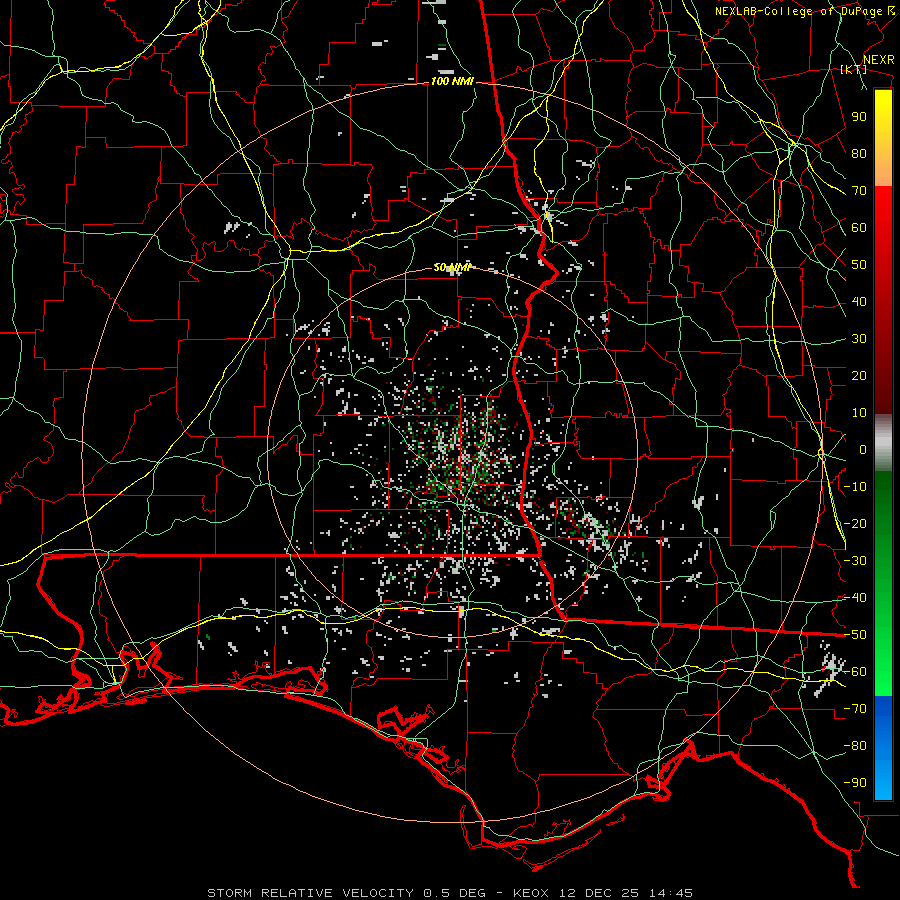Click the 'NEXR' label above the color scale
This screenshot has width=900, height=900.
pos(879,60)
